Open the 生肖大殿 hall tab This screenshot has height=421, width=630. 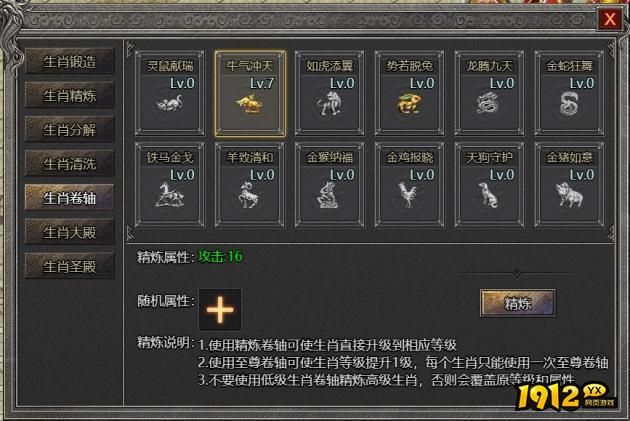click(x=70, y=232)
